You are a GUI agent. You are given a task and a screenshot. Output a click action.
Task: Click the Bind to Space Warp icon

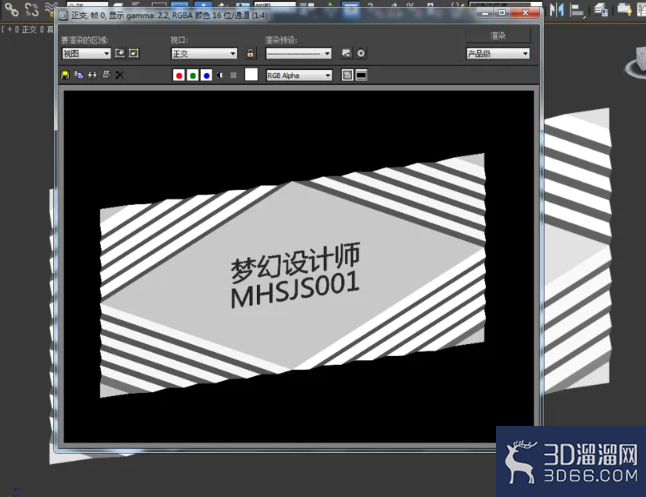pyautogui.click(x=51, y=7)
